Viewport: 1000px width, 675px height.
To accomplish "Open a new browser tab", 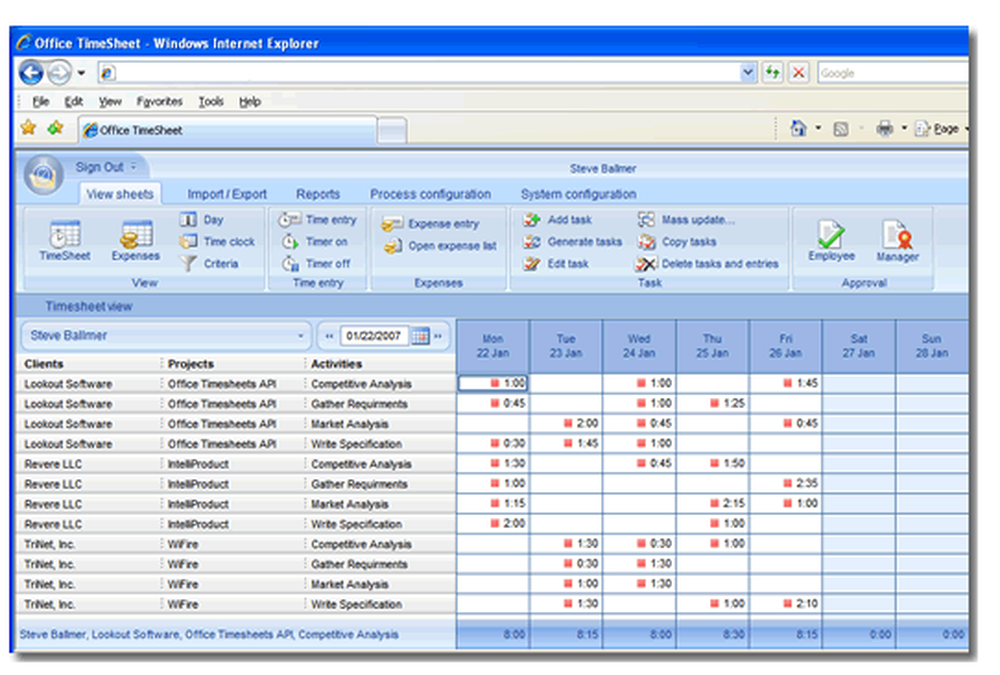I will point(392,131).
